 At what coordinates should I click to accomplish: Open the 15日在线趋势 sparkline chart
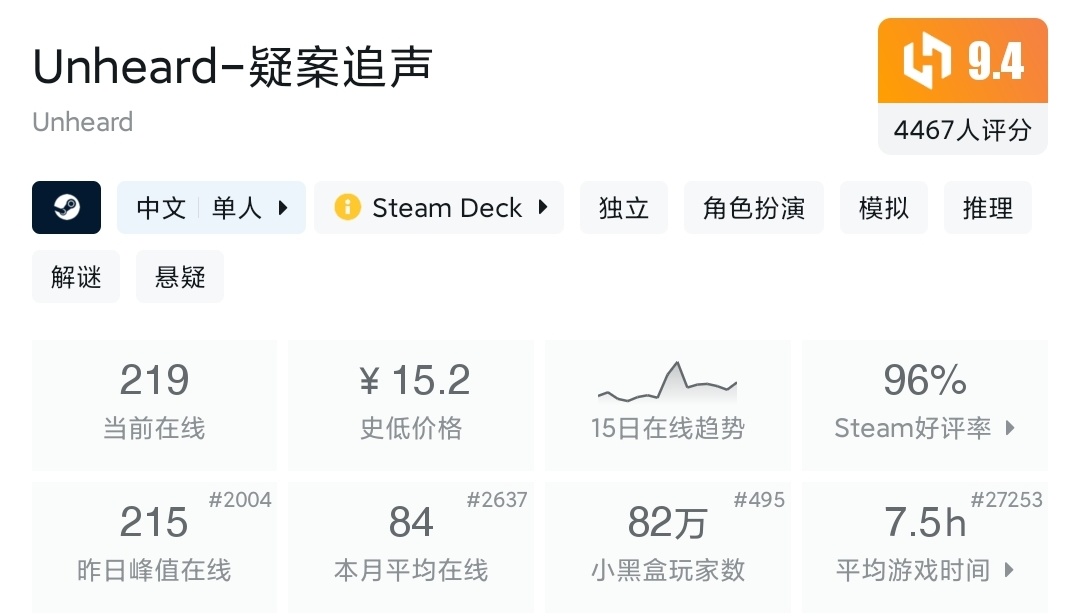[667, 381]
